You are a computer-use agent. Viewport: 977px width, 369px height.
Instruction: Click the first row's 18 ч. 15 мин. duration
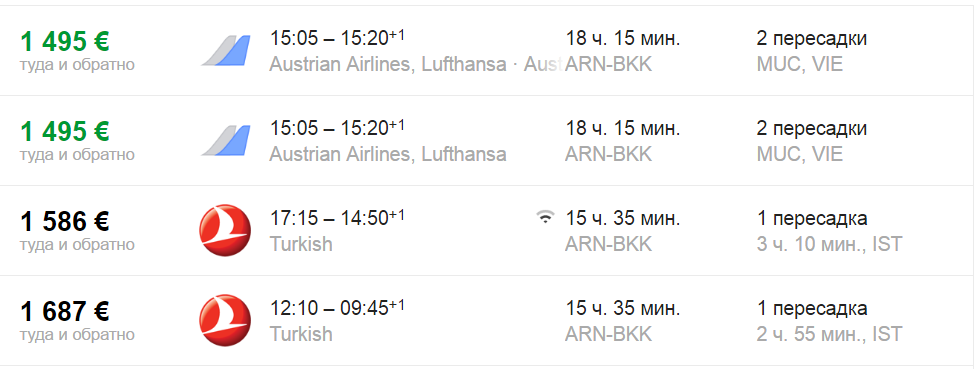coord(622,39)
